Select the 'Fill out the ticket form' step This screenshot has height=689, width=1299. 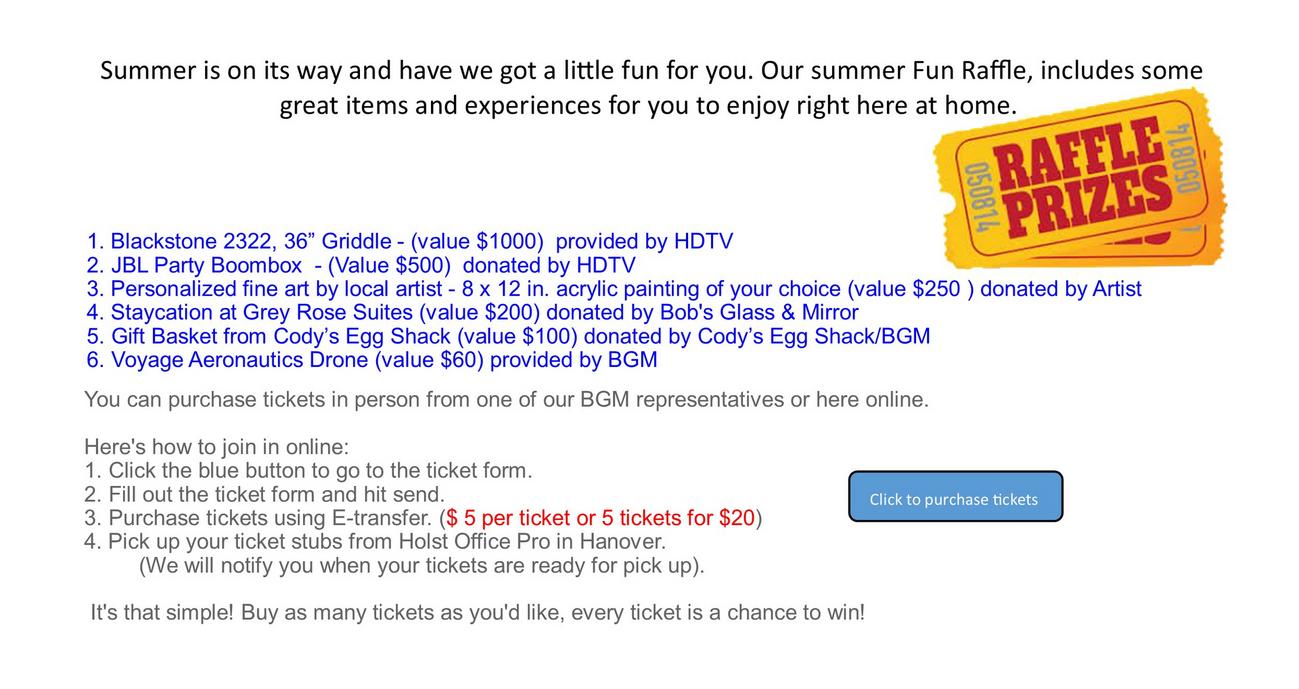pos(264,494)
